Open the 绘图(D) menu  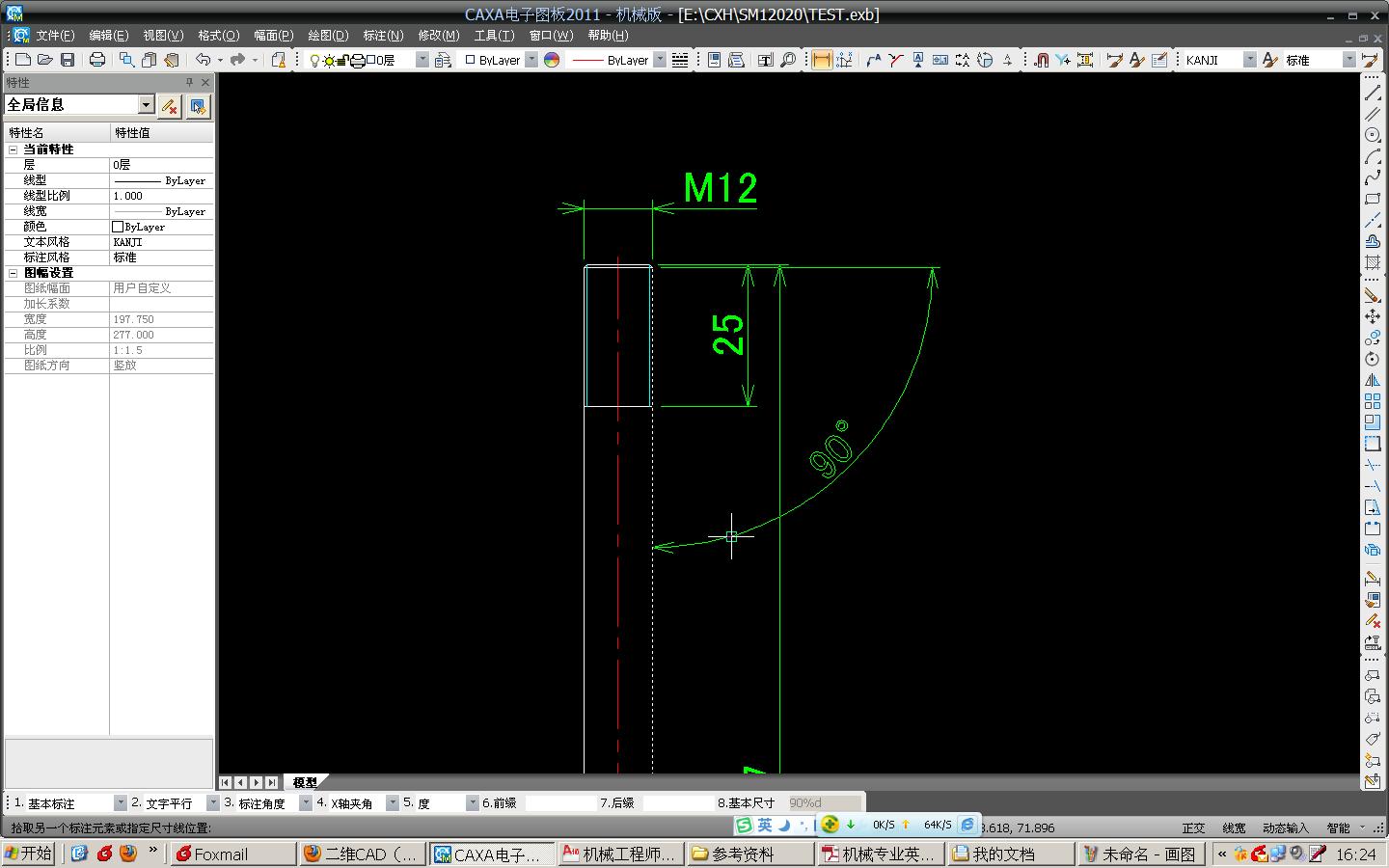click(328, 36)
